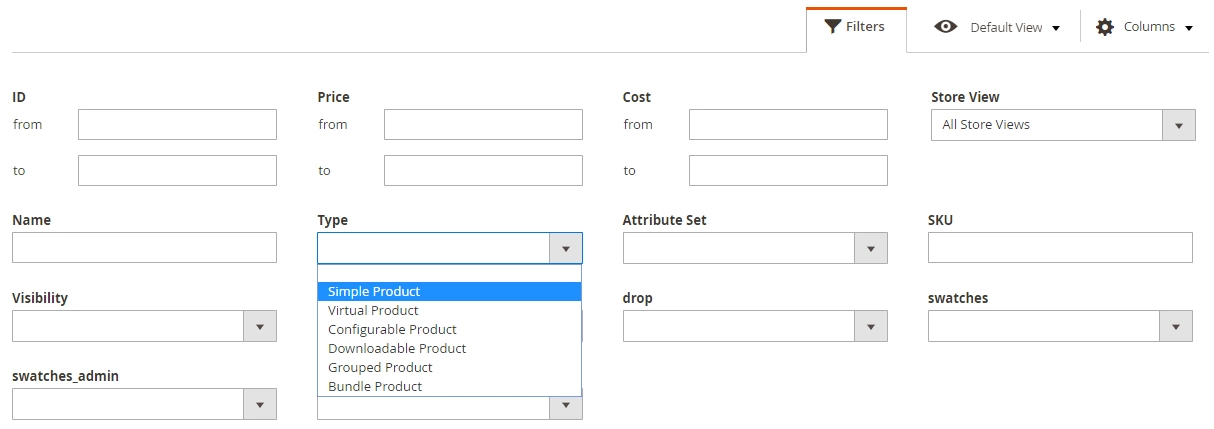Select the blank option in Type list
Screen dimensions: 1214x429
coord(450,273)
